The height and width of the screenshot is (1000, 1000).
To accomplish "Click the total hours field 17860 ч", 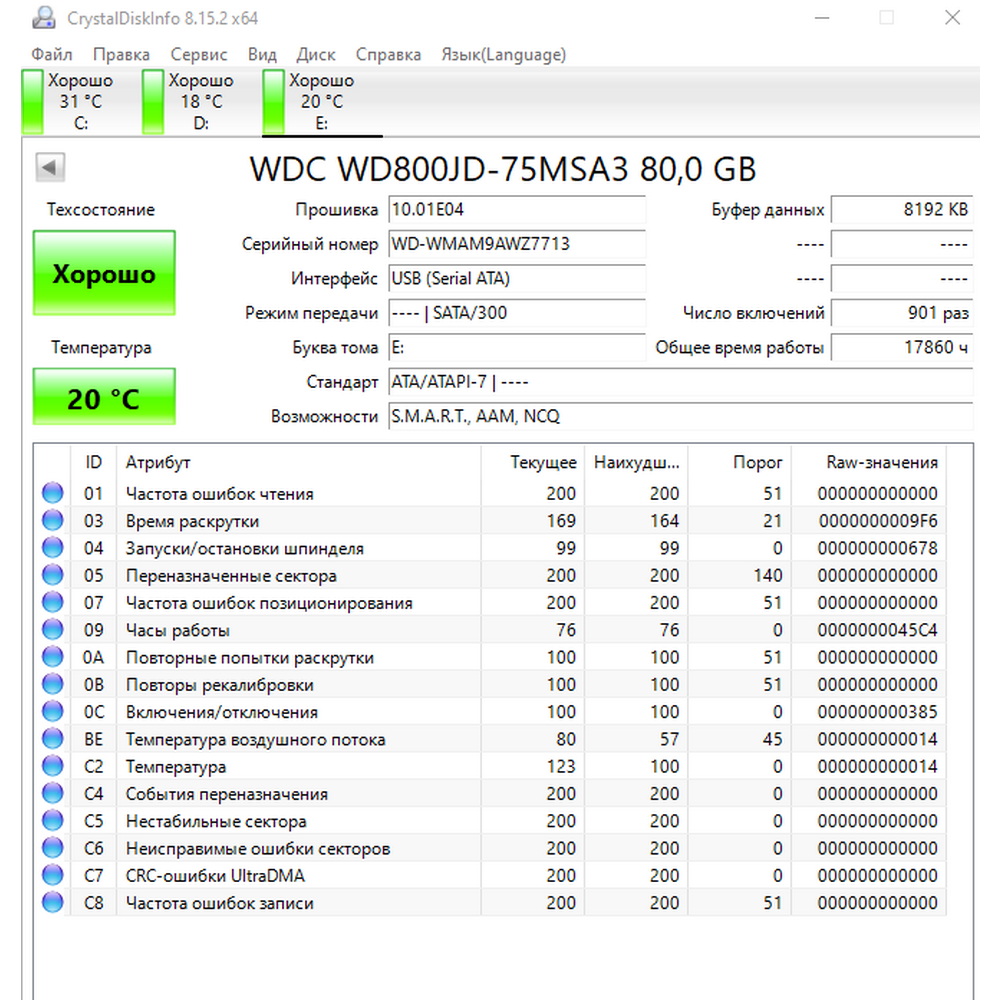I will click(x=902, y=347).
